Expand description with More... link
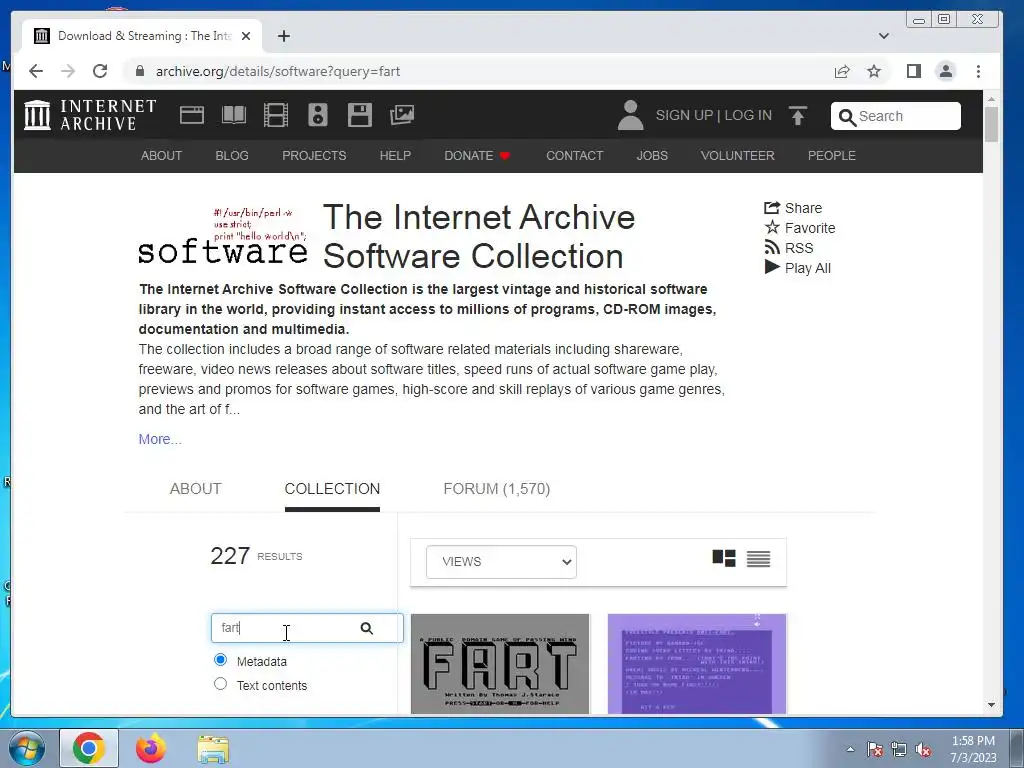Image resolution: width=1024 pixels, height=768 pixels. coord(160,439)
